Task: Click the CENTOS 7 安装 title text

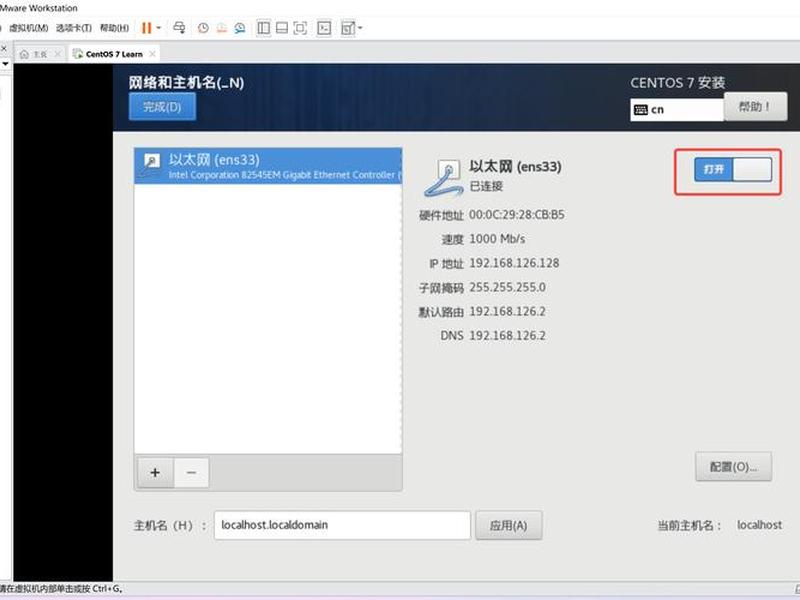Action: [678, 83]
